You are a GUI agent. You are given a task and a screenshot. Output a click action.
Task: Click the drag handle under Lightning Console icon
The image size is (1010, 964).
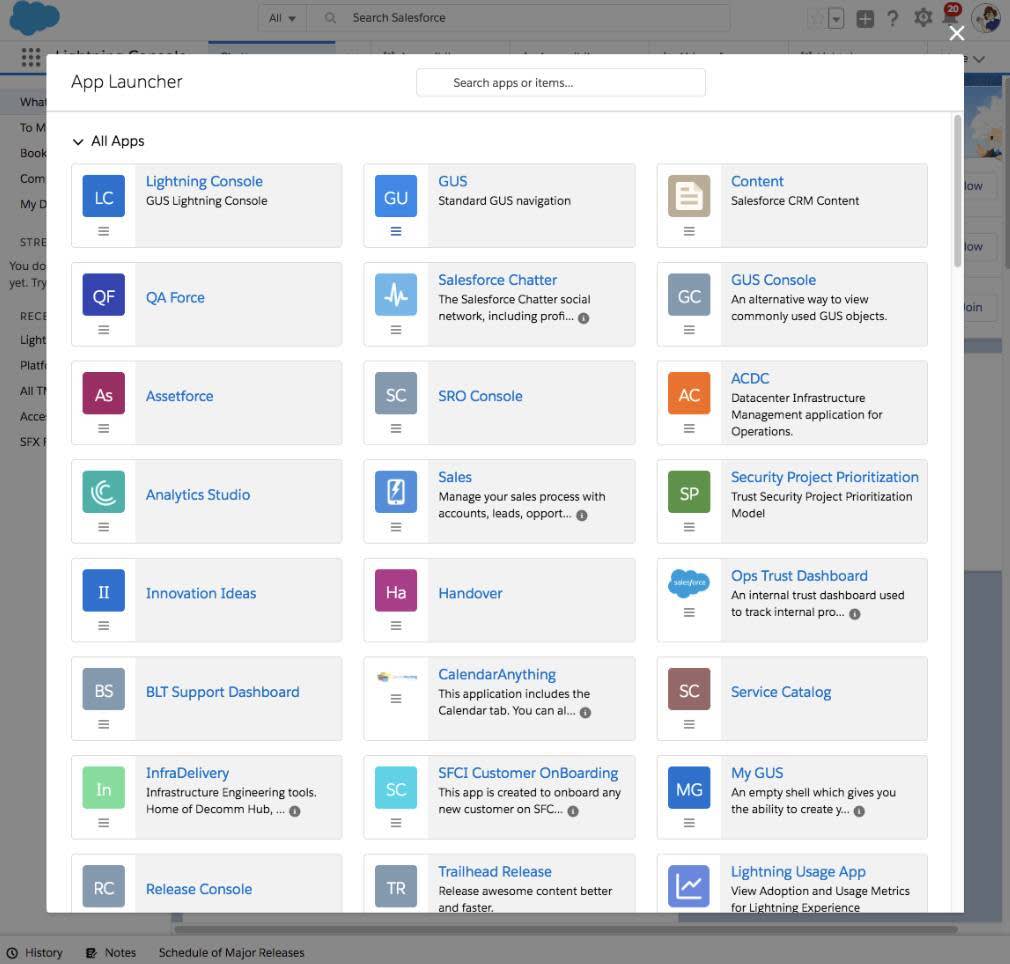(x=103, y=231)
